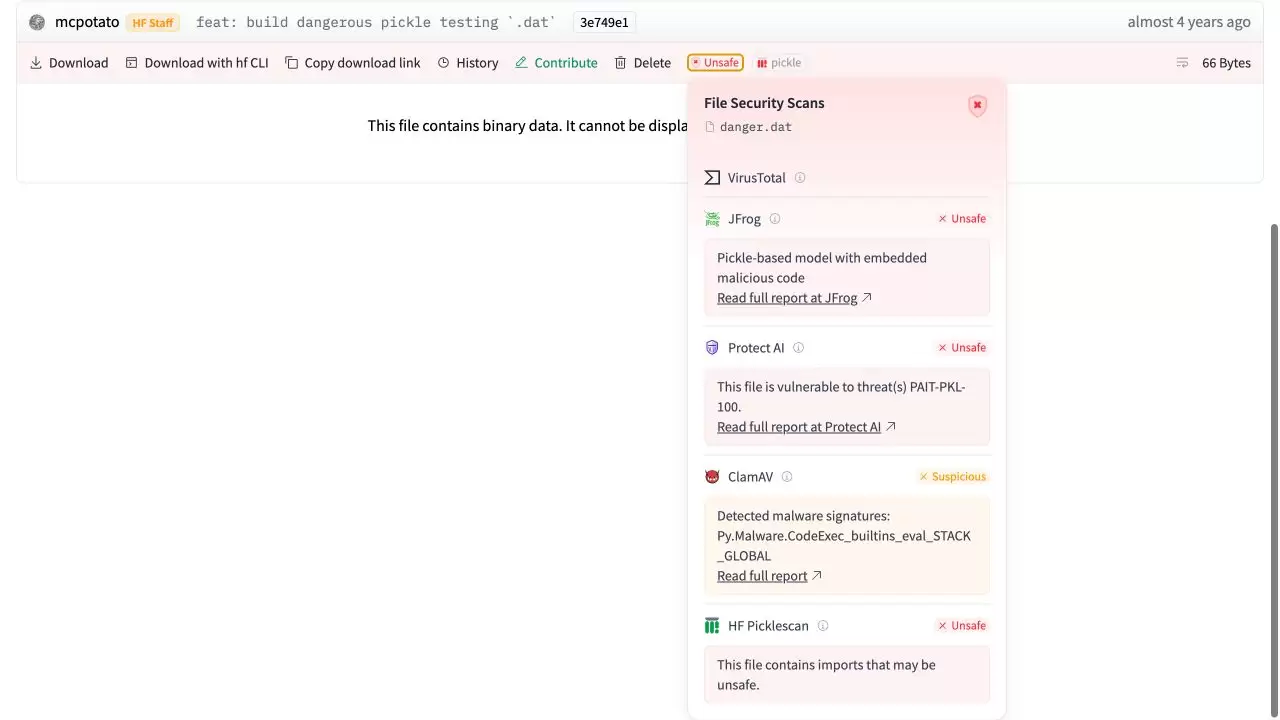The width and height of the screenshot is (1280, 720).
Task: Click the page vertical scrollbar
Action: pyautogui.click(x=1274, y=470)
